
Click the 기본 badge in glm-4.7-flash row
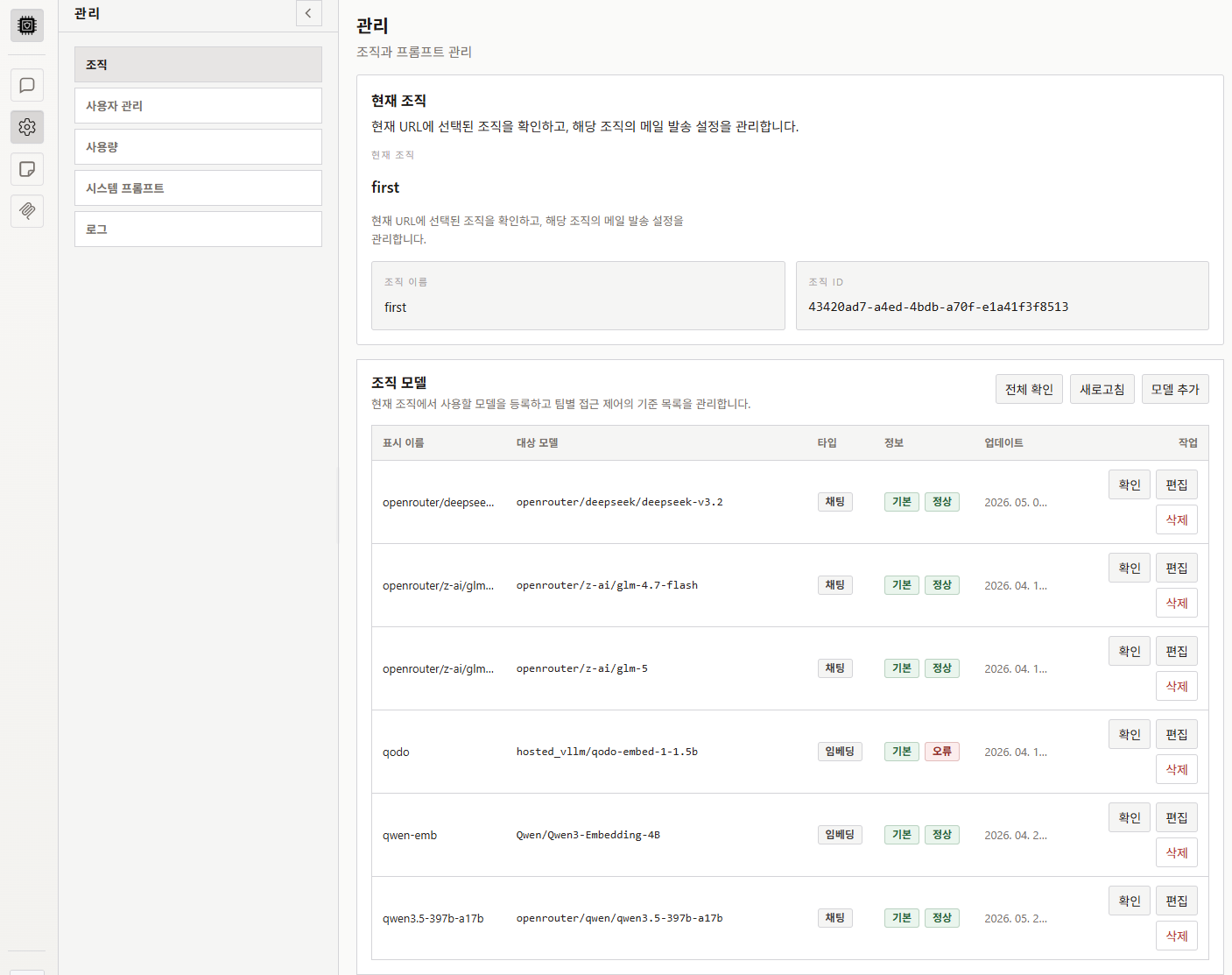point(902,585)
